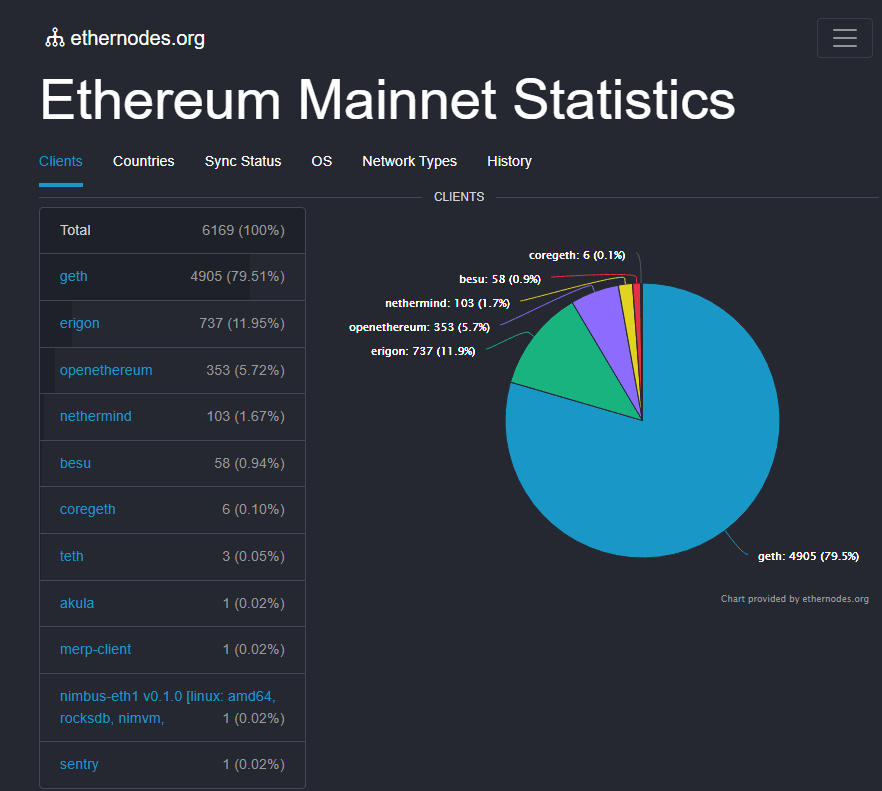882x791 pixels.
Task: Click the '58 (0.94%)' besu value
Action: pyautogui.click(x=249, y=463)
